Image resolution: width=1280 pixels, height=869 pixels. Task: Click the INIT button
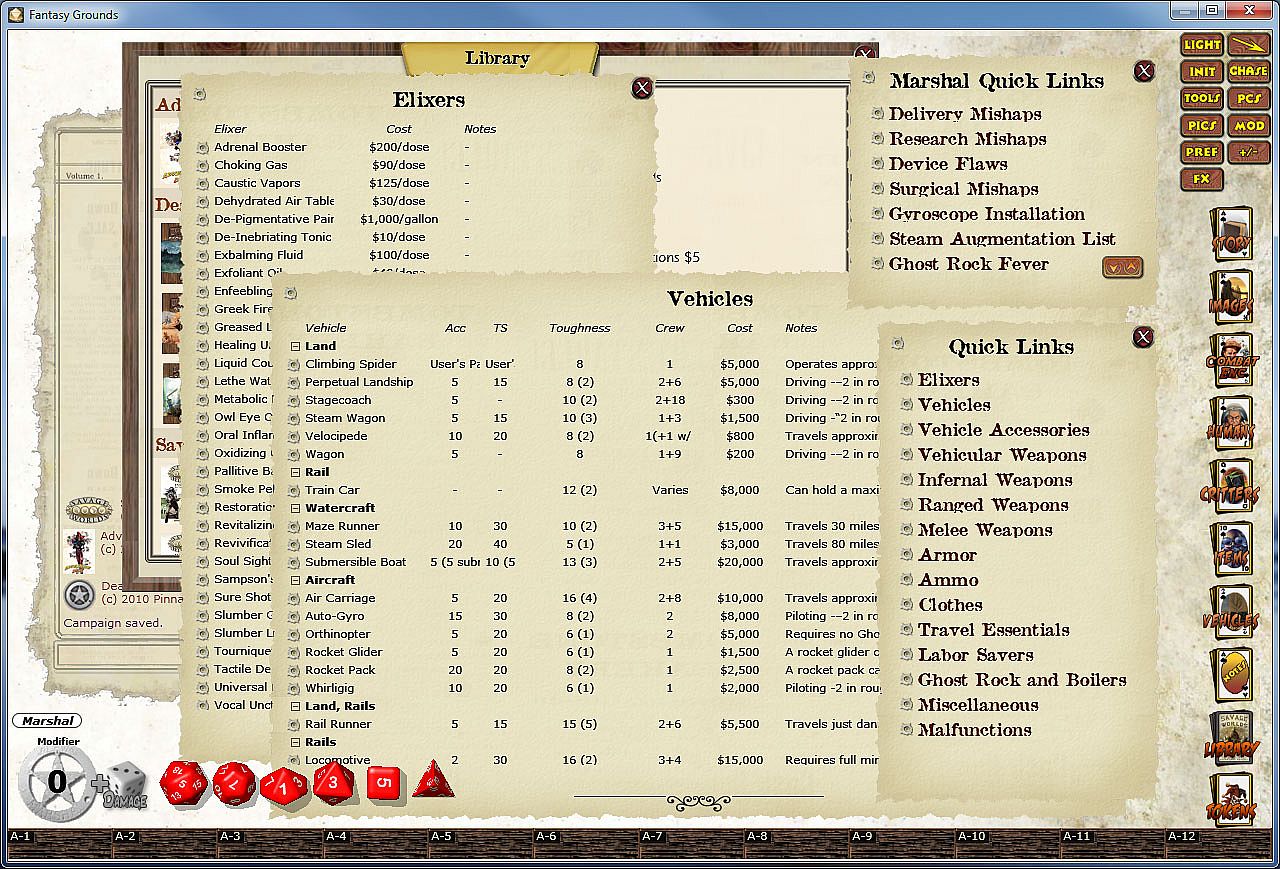1202,72
